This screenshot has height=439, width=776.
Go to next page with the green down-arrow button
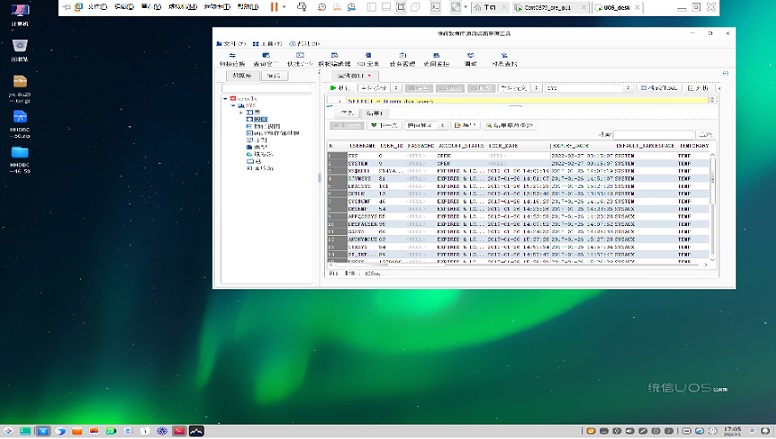click(384, 126)
